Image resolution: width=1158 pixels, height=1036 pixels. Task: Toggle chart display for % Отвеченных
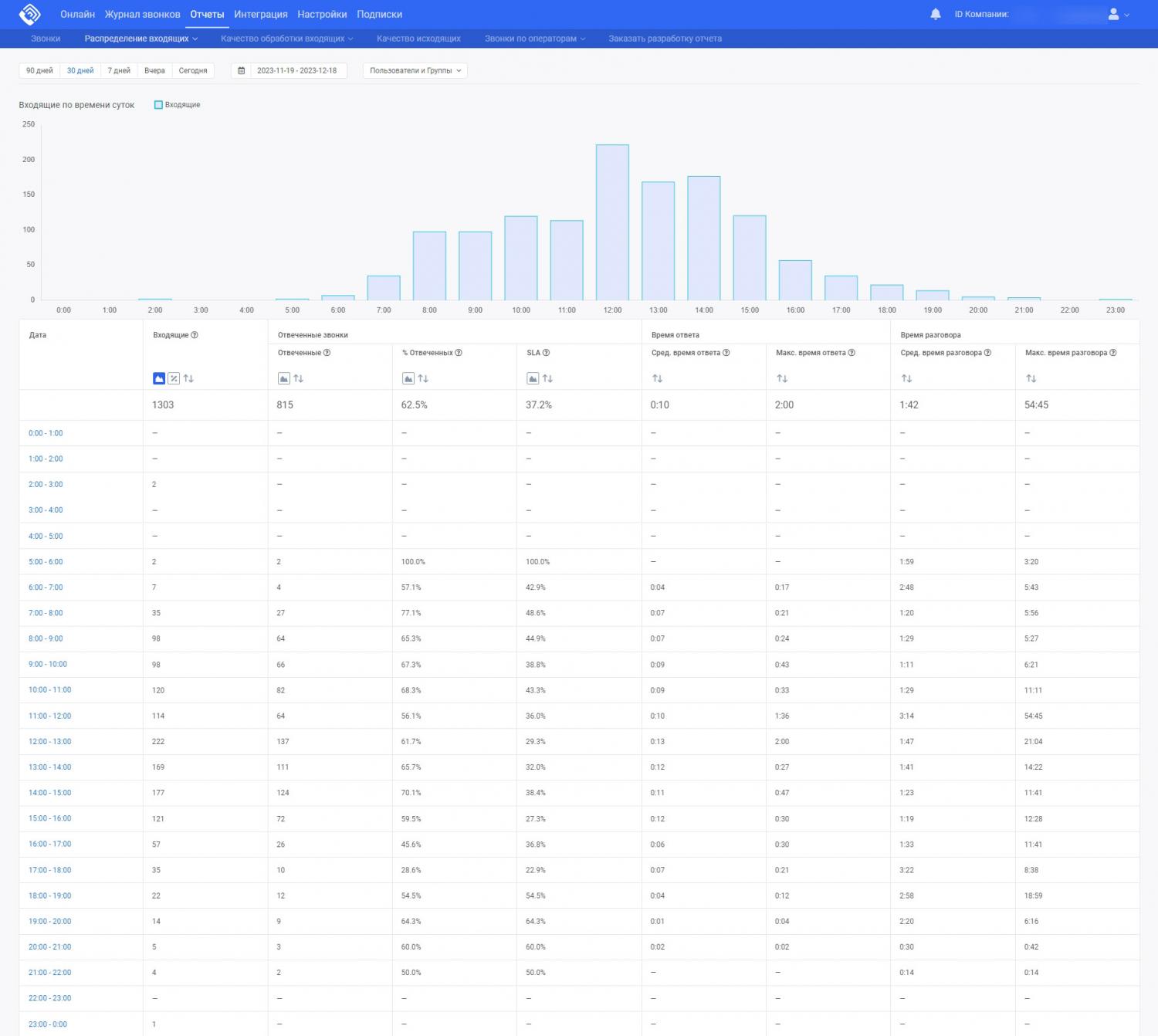tap(408, 378)
